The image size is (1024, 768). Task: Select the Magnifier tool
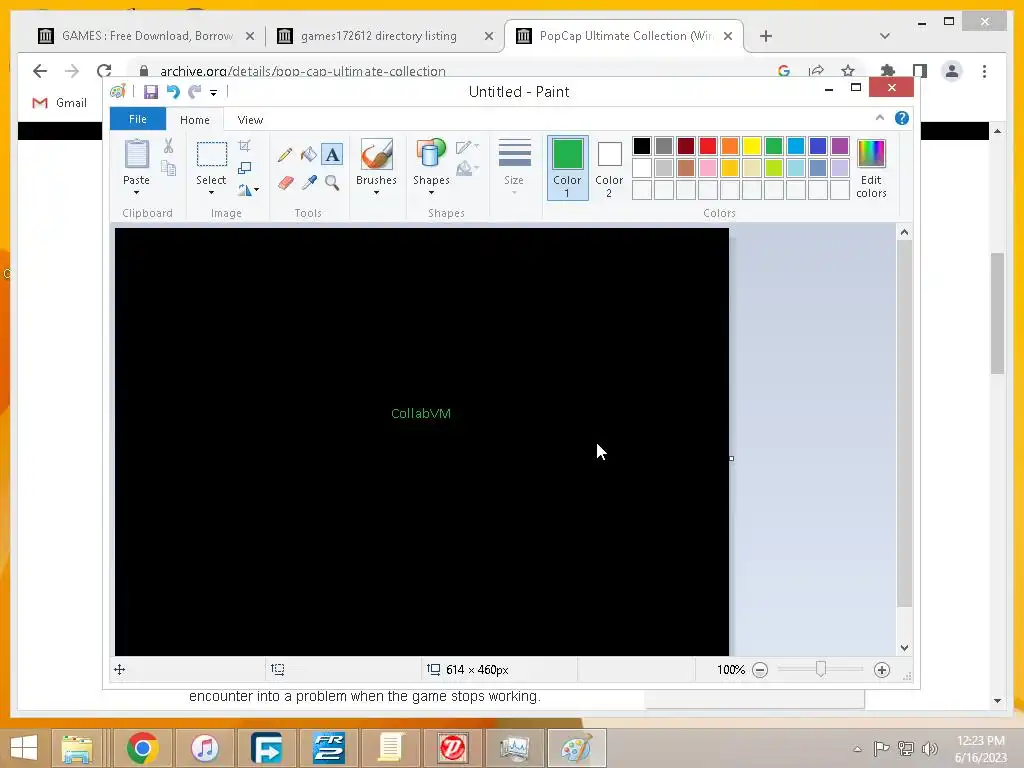coord(332,182)
